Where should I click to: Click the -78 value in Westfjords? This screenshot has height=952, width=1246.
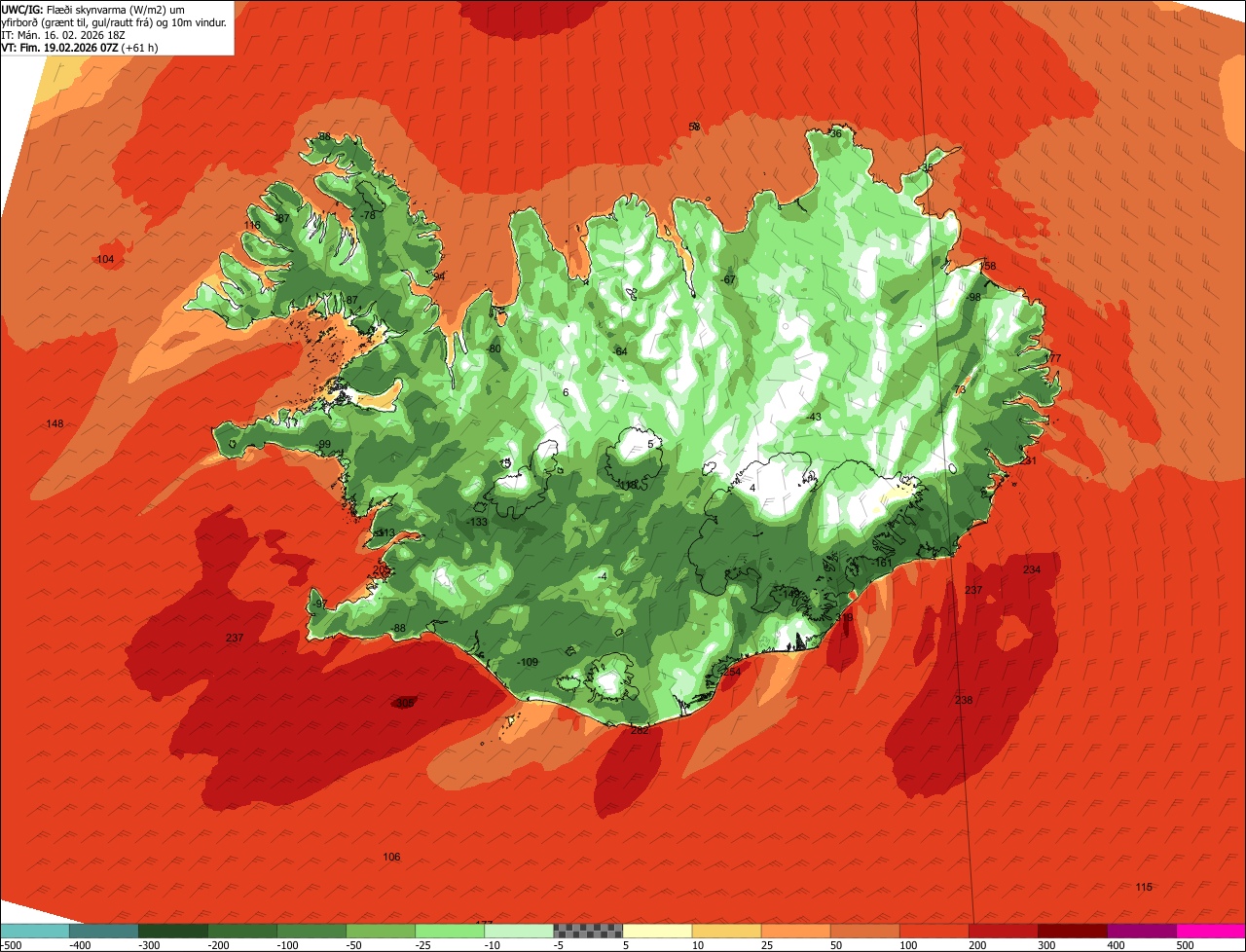(x=367, y=215)
